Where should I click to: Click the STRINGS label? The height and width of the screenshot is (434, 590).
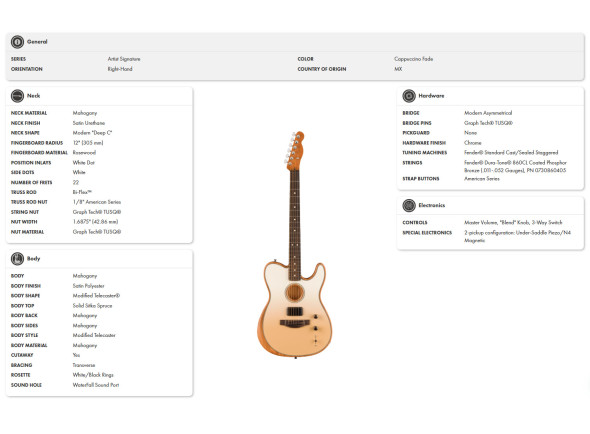coord(412,163)
